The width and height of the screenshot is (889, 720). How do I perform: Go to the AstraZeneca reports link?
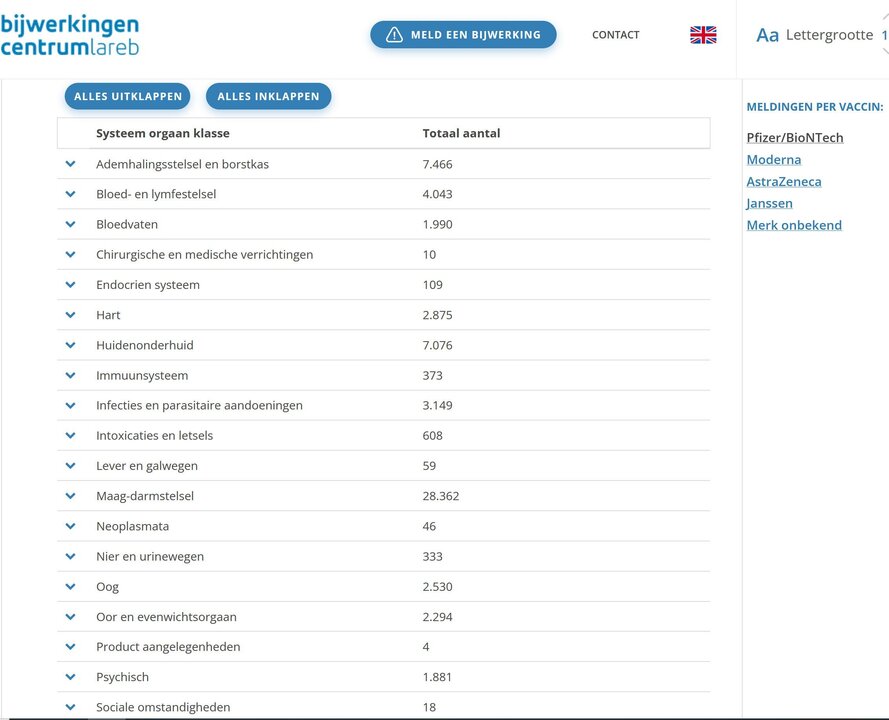pos(783,182)
